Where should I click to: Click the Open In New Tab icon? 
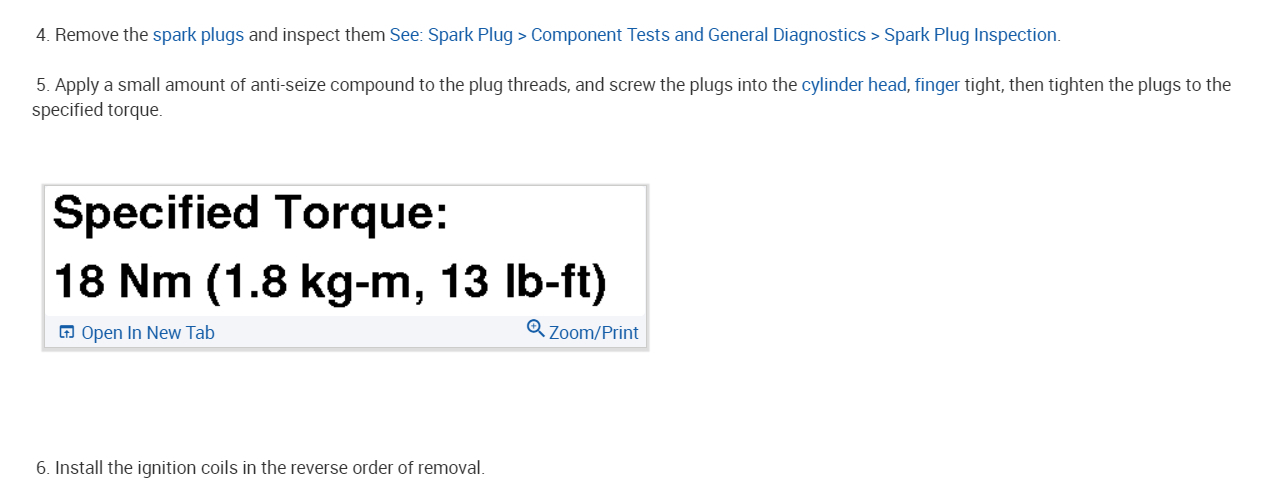pyautogui.click(x=67, y=333)
